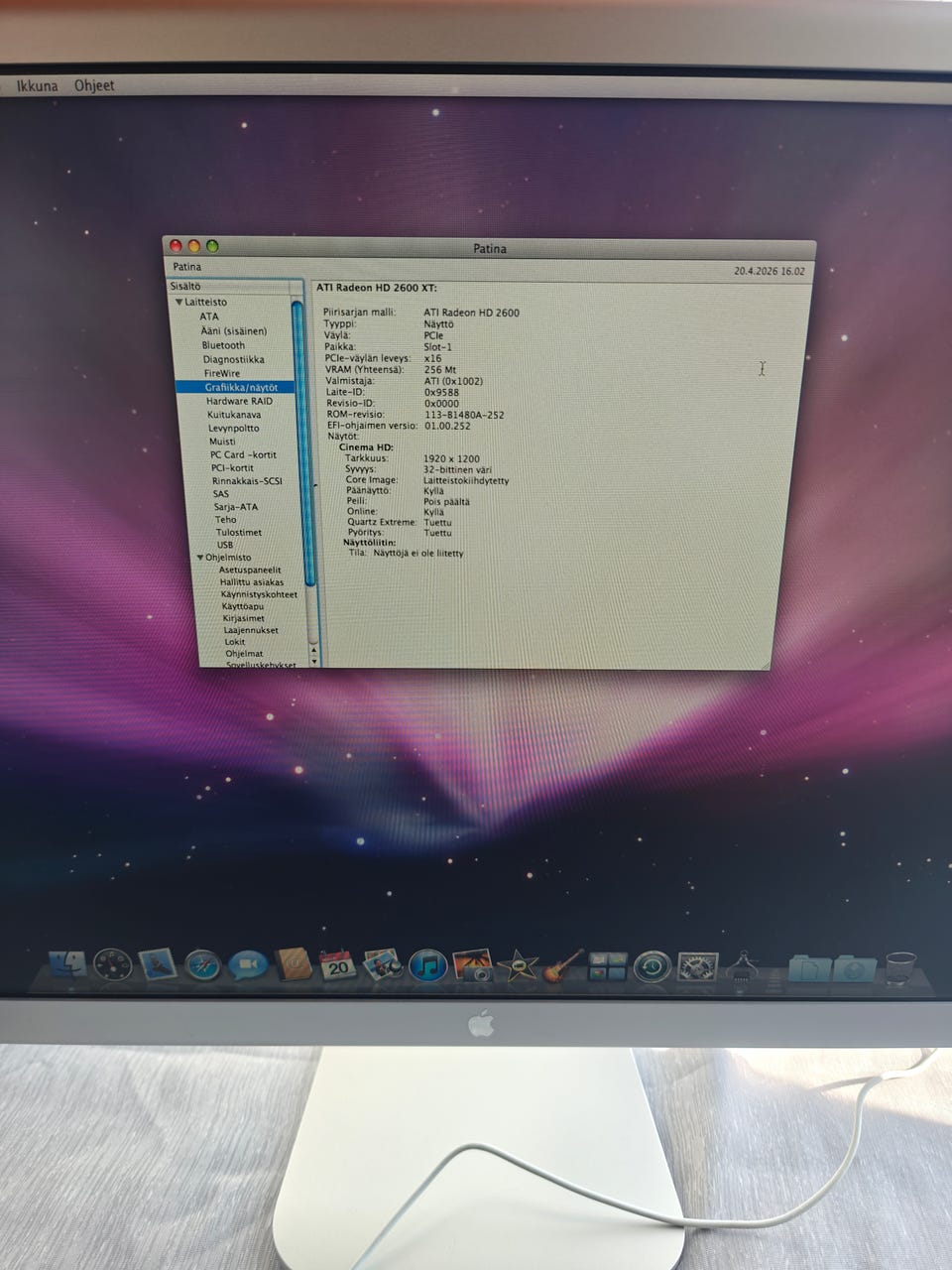952x1270 pixels.
Task: Select Käyttöapu in the sidebar
Action: [243, 606]
